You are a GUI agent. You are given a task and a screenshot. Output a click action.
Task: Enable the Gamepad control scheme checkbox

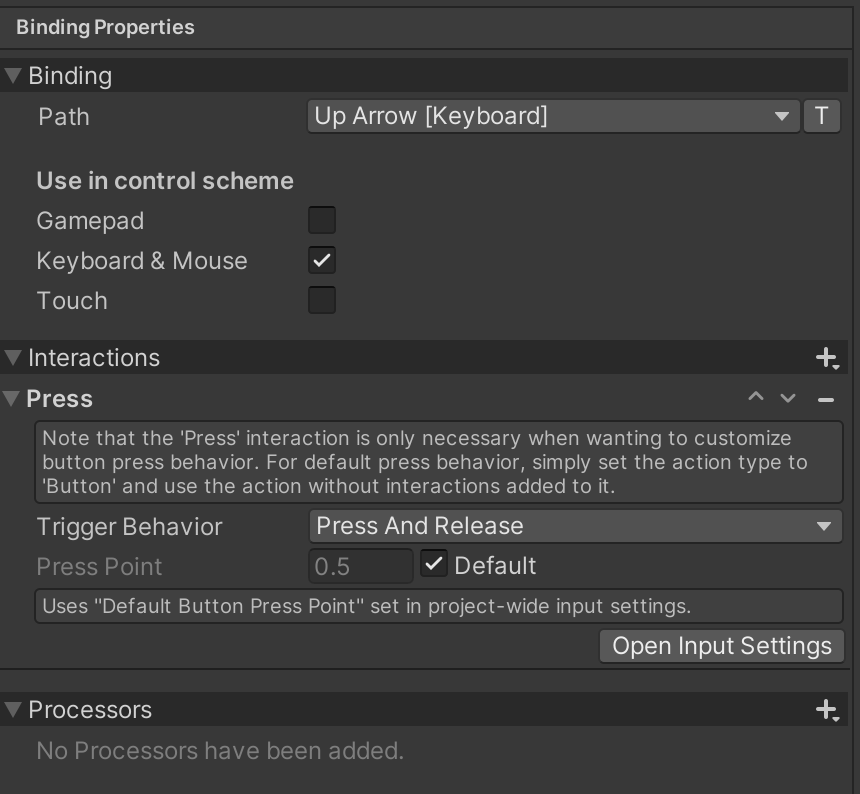(322, 220)
